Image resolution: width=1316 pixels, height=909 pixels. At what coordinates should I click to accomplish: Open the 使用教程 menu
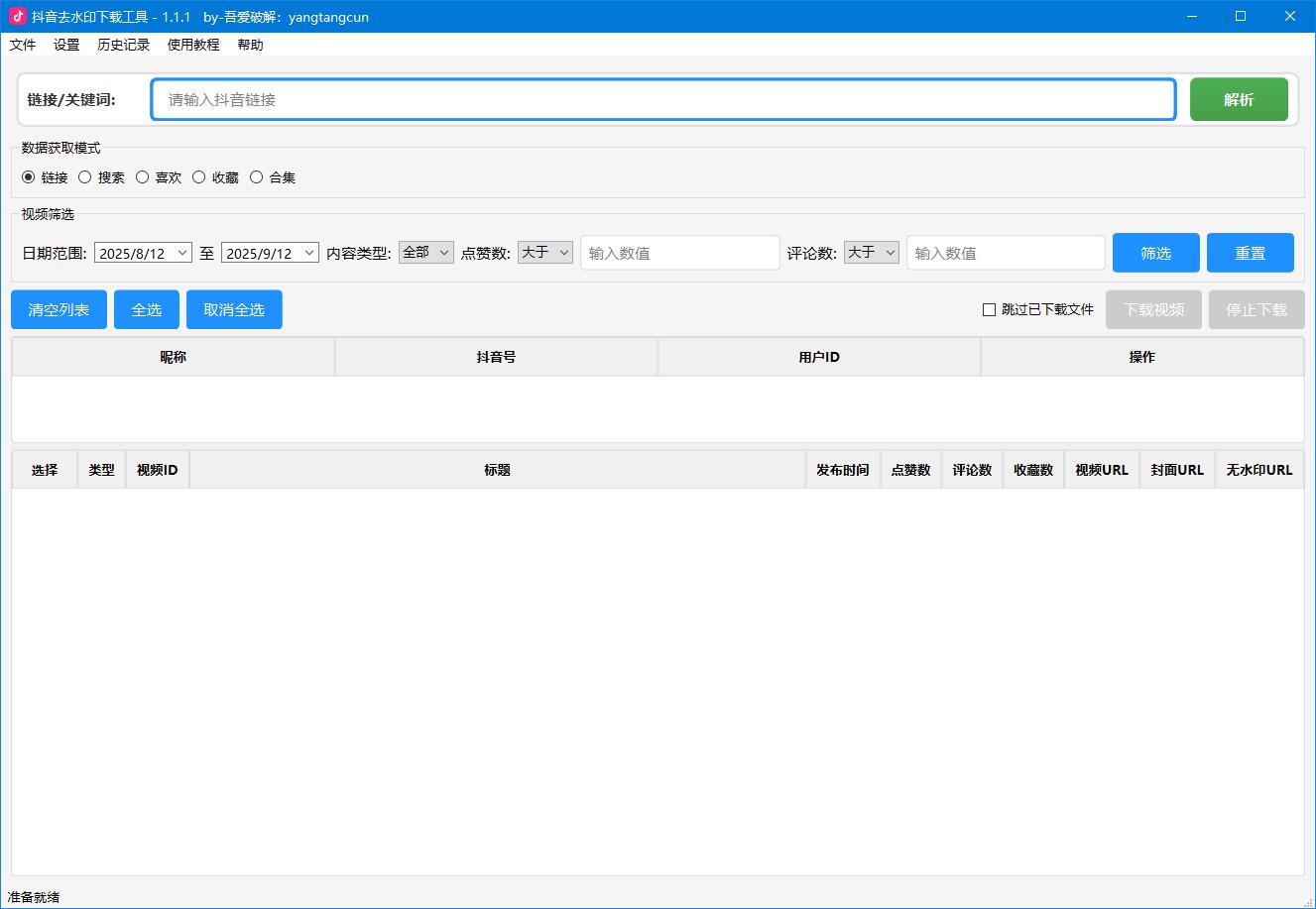coord(193,45)
